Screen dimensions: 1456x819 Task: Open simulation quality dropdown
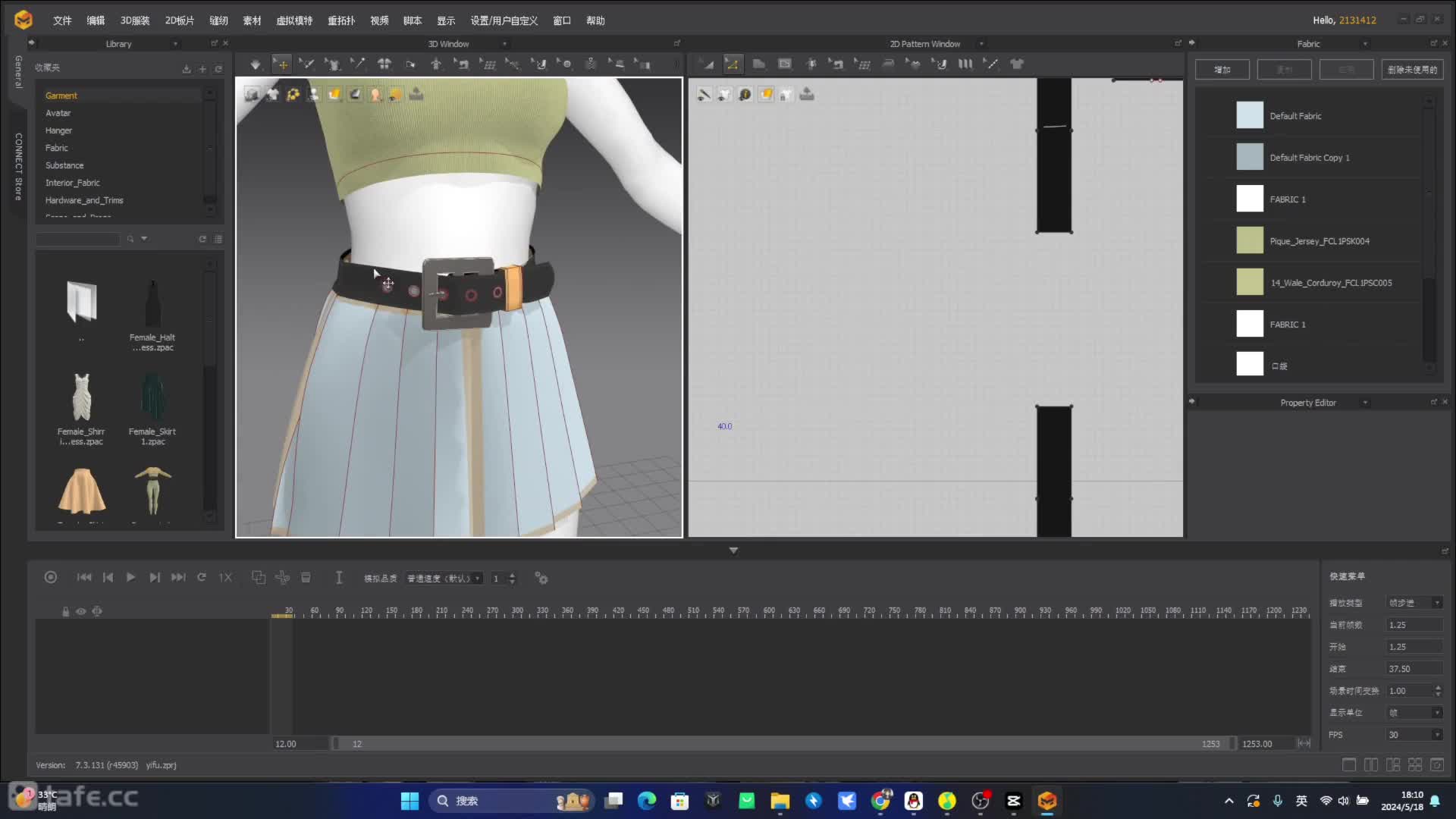pyautogui.click(x=444, y=579)
